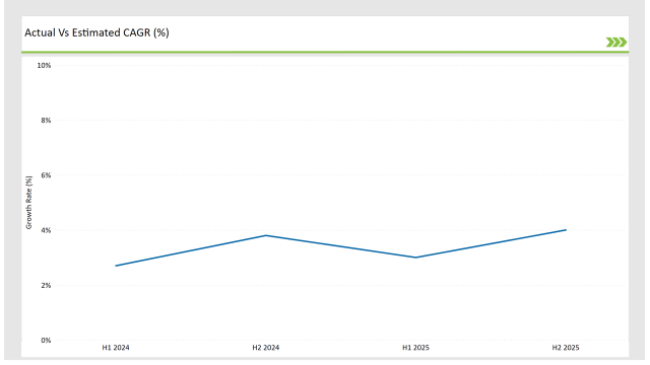650x365 pixels.
Task: Click the Growth Rate (%) axis title
Action: pyautogui.click(x=29, y=202)
